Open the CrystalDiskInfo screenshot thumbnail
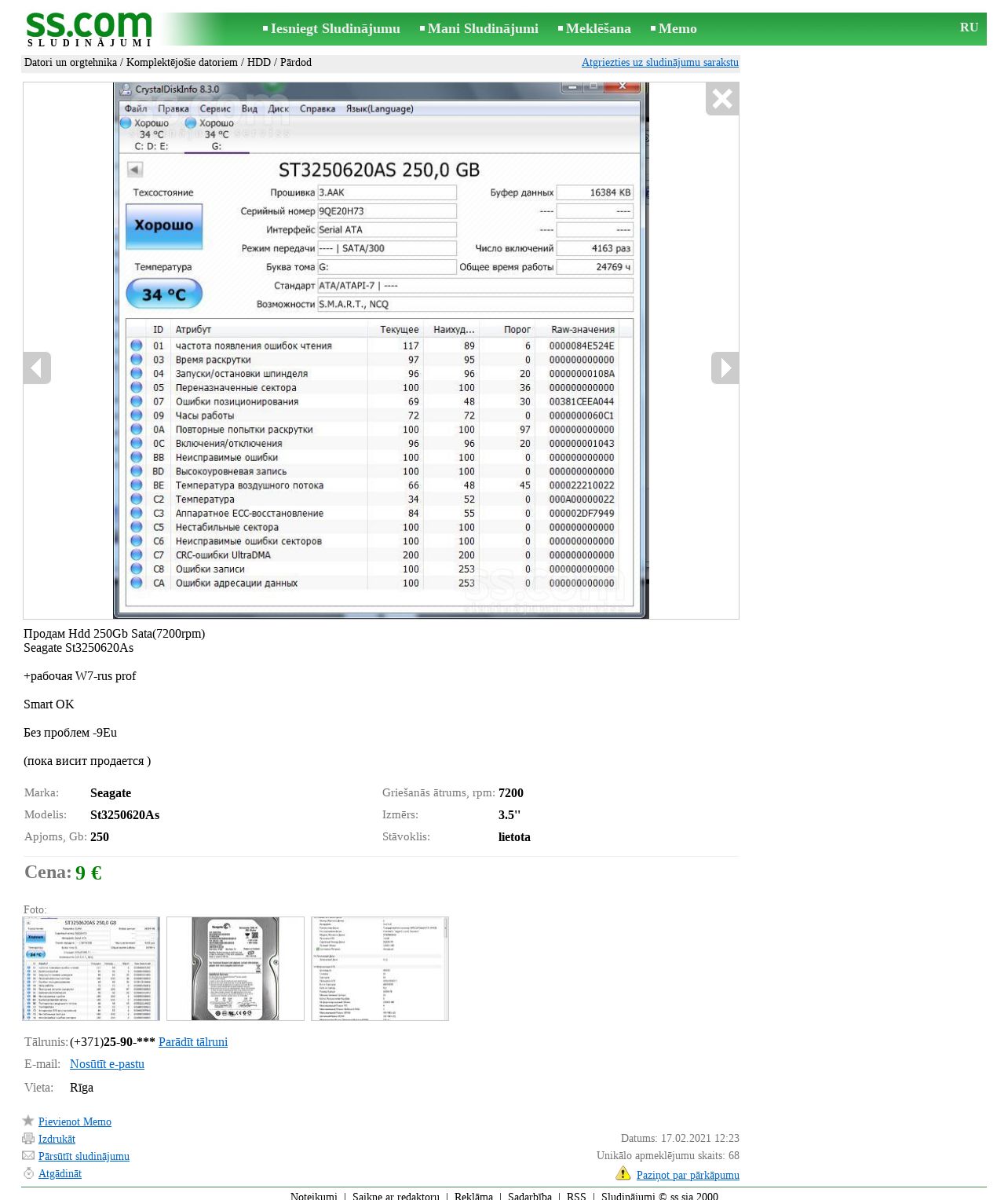The height and width of the screenshot is (1200, 1008). (x=91, y=968)
